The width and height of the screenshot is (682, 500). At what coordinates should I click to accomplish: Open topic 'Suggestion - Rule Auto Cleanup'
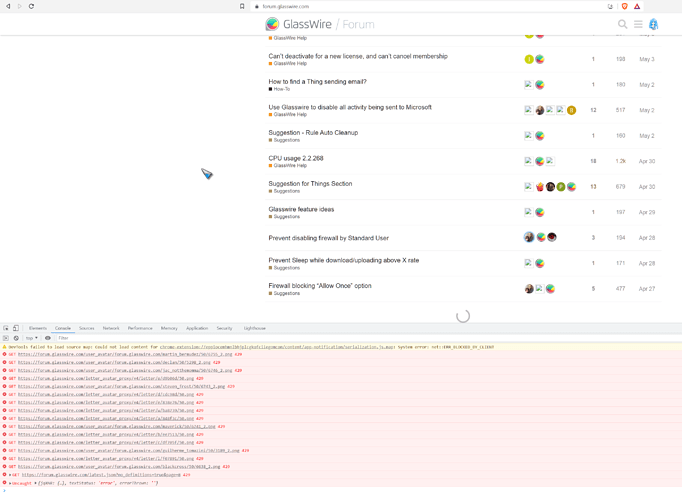tap(313, 133)
